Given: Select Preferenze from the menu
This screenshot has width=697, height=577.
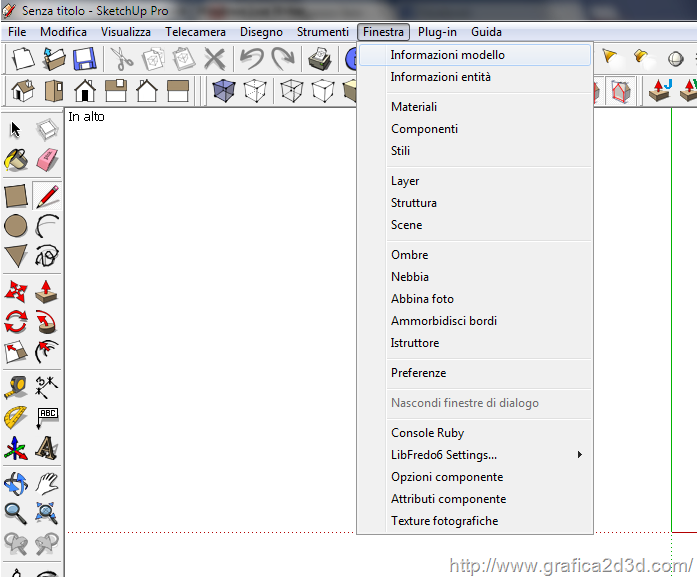Looking at the screenshot, I should point(418,373).
